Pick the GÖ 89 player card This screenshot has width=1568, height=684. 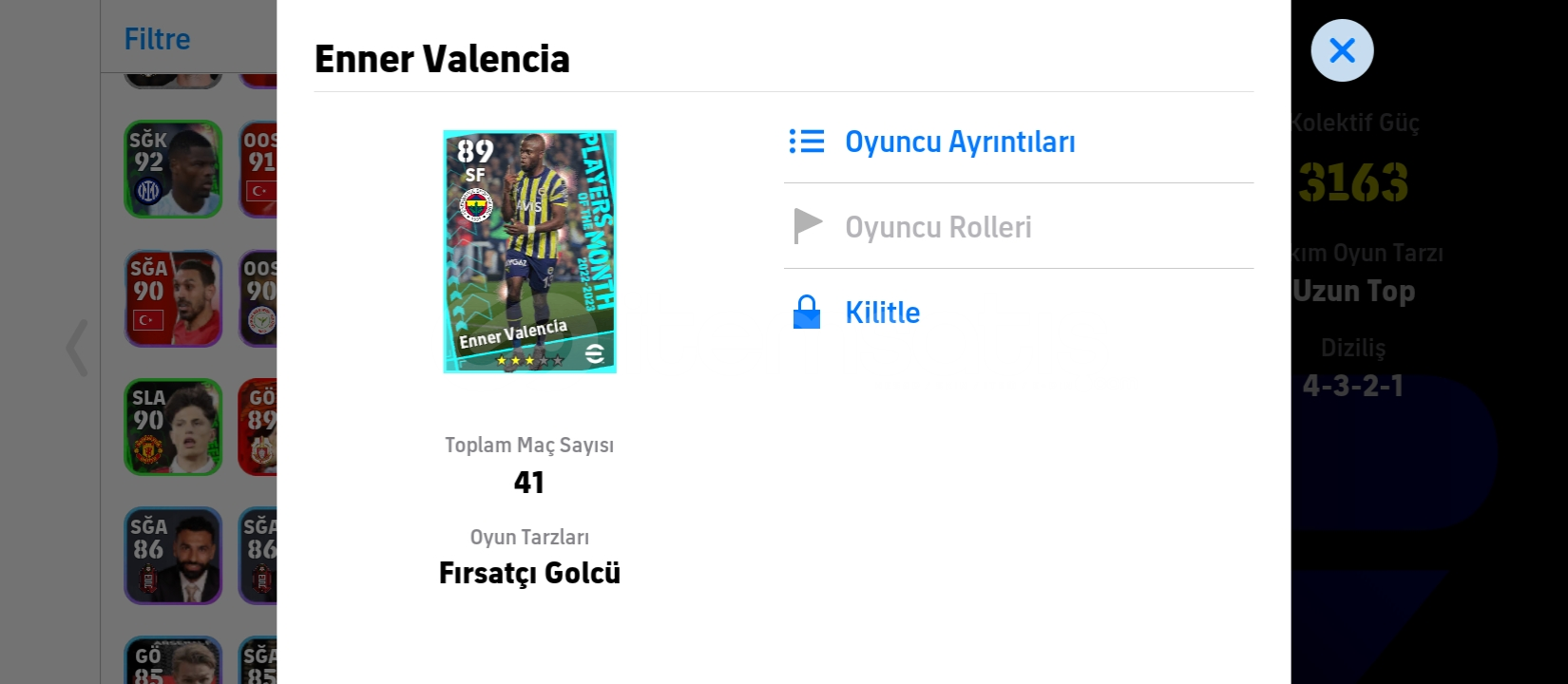click(x=258, y=427)
